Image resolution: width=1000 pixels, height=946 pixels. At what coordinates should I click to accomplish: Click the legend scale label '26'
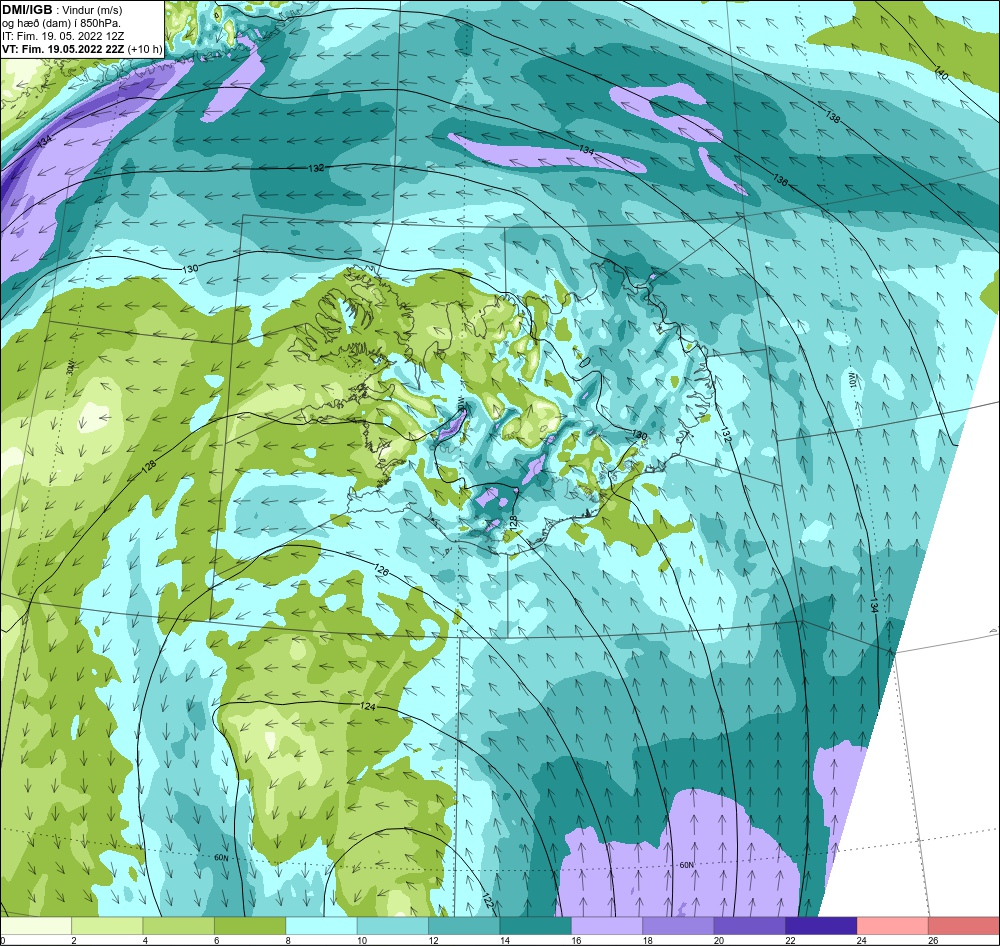pos(933,940)
